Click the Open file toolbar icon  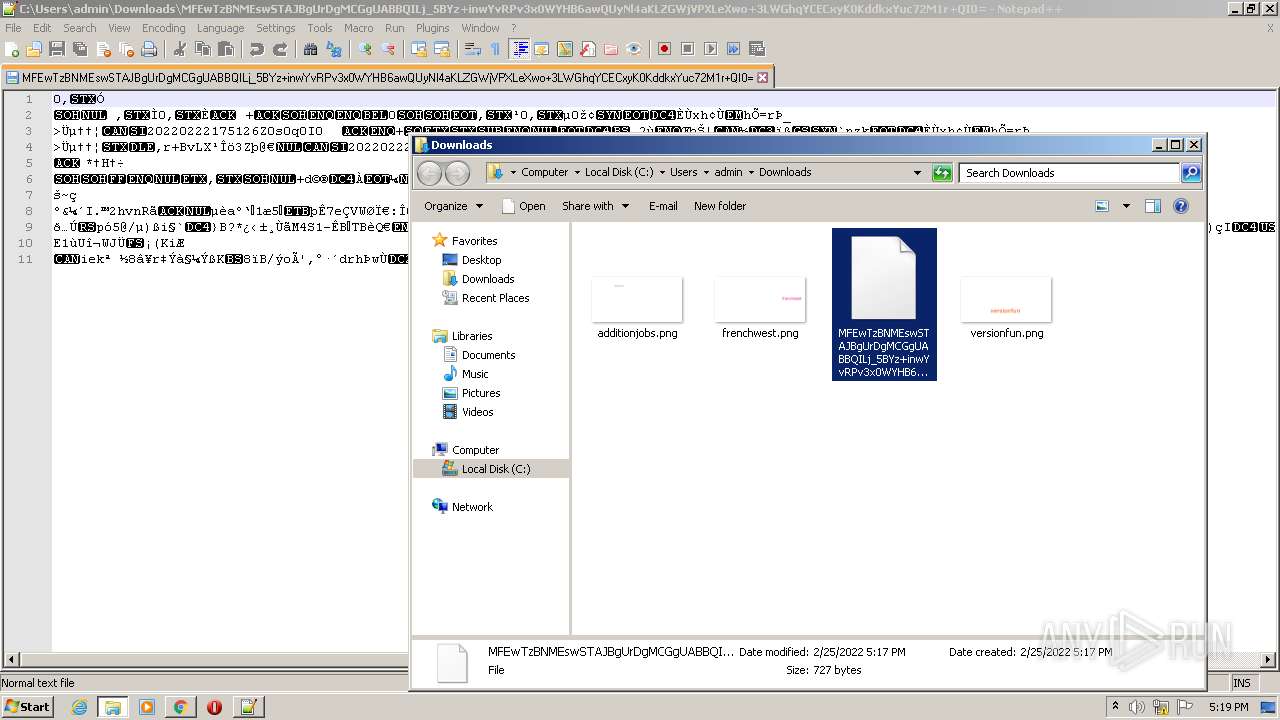[33, 49]
